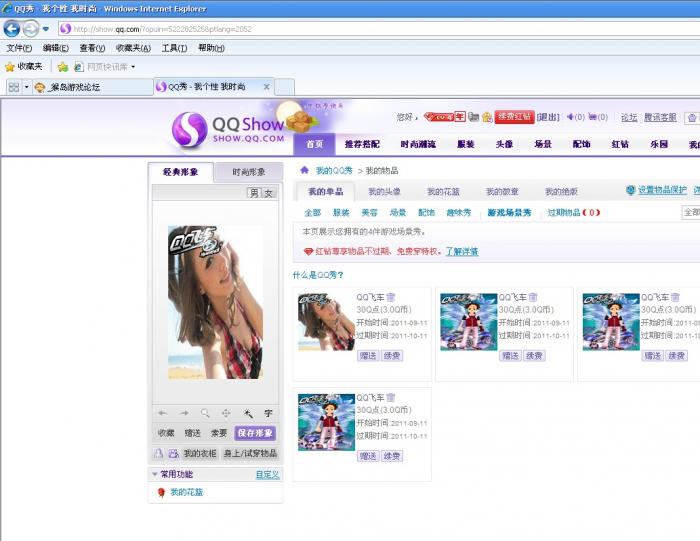Click the undo left-arrow avatar tool
The height and width of the screenshot is (541, 700).
tap(162, 413)
